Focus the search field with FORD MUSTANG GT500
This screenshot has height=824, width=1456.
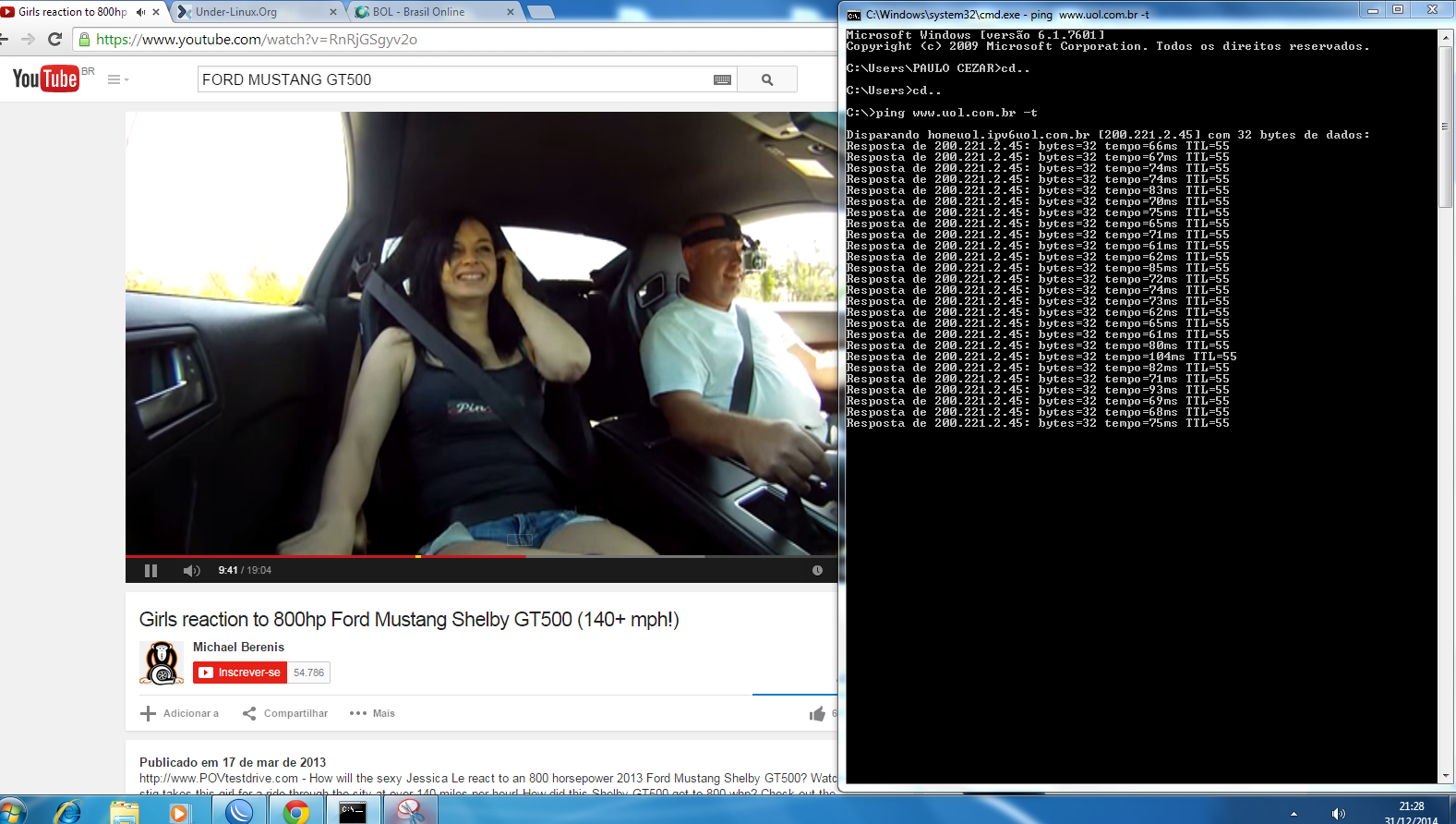[452, 80]
